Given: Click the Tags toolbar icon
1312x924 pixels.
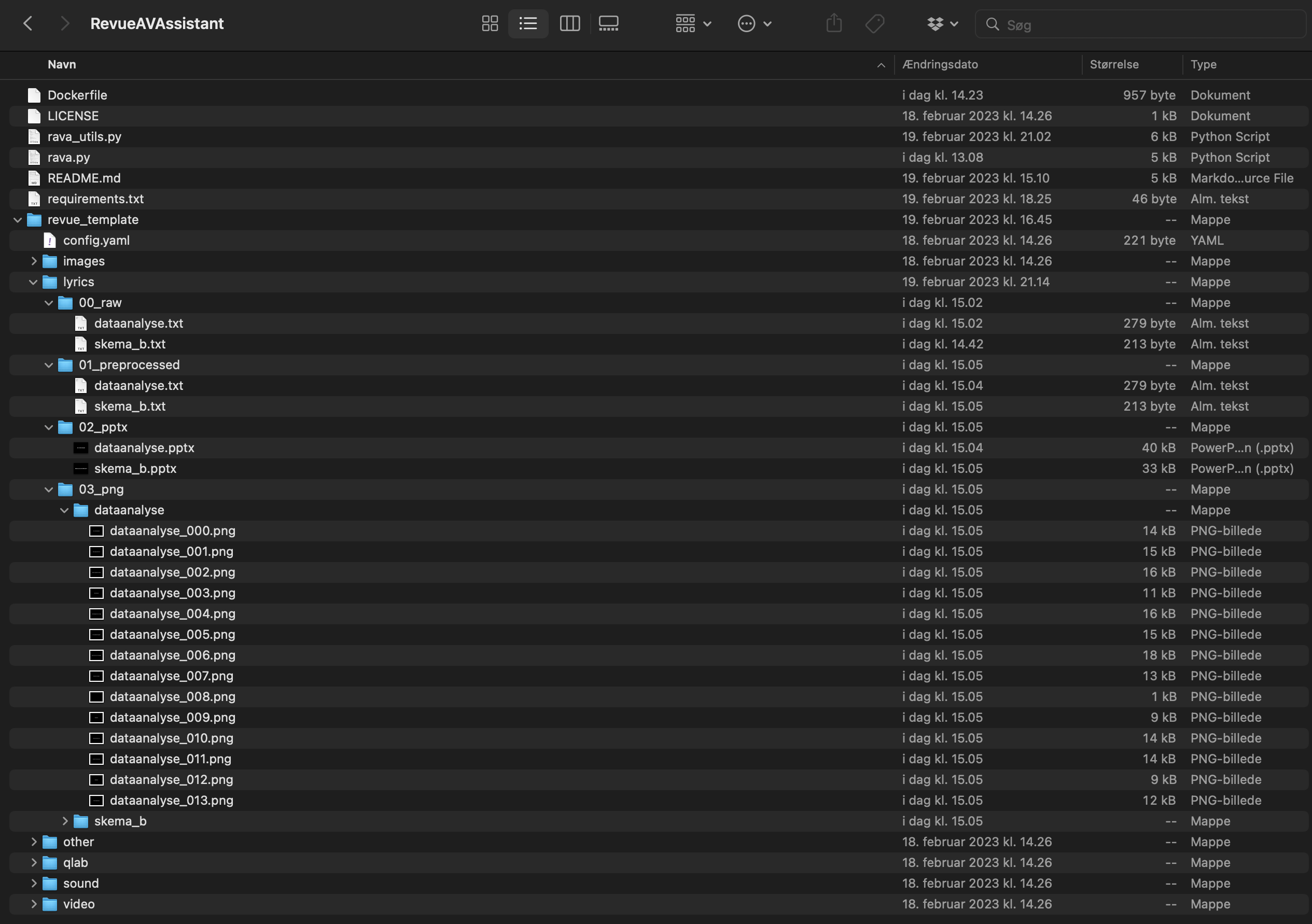Looking at the screenshot, I should [x=874, y=23].
